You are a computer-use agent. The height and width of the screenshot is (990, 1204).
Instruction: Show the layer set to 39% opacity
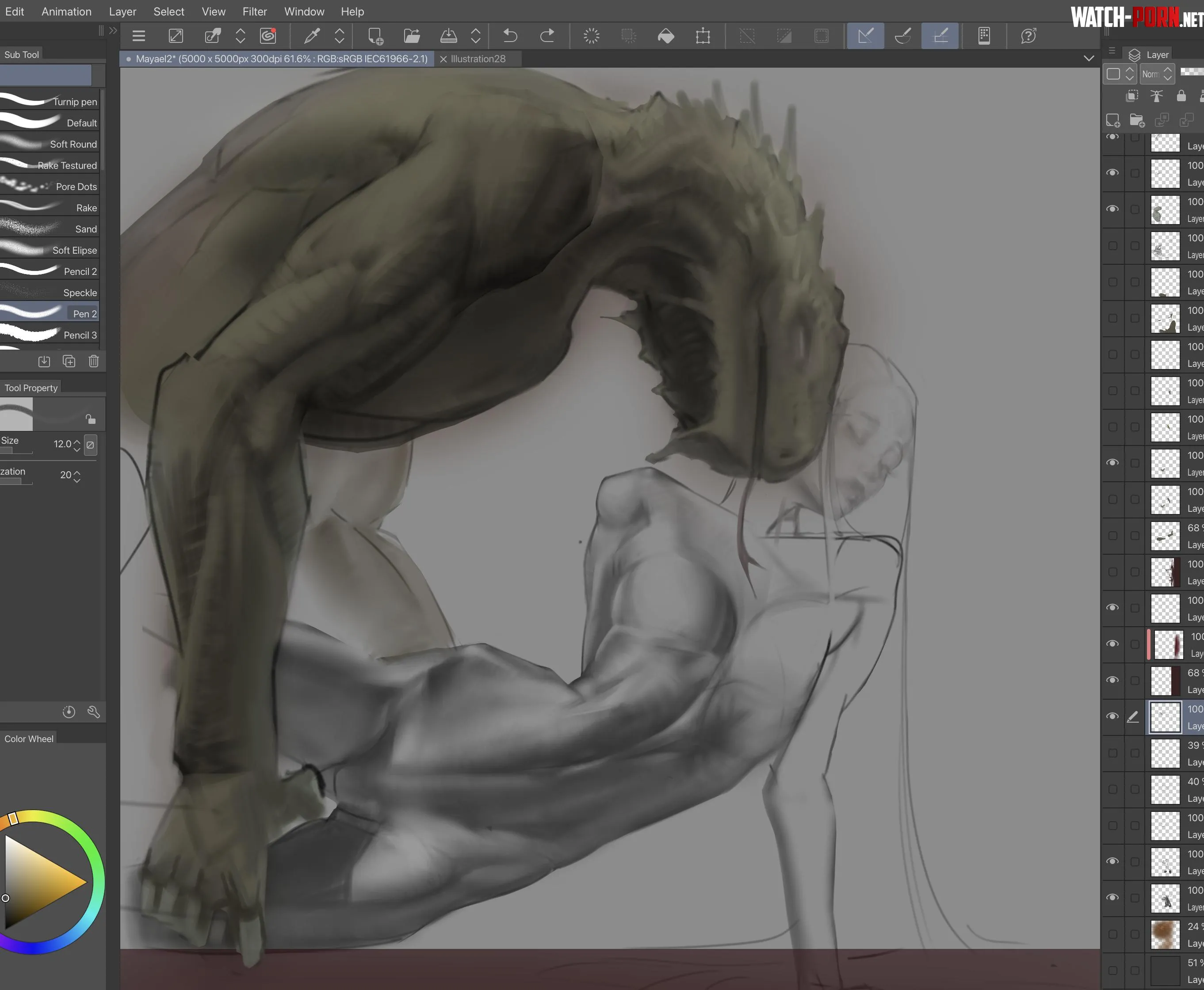coord(1113,753)
